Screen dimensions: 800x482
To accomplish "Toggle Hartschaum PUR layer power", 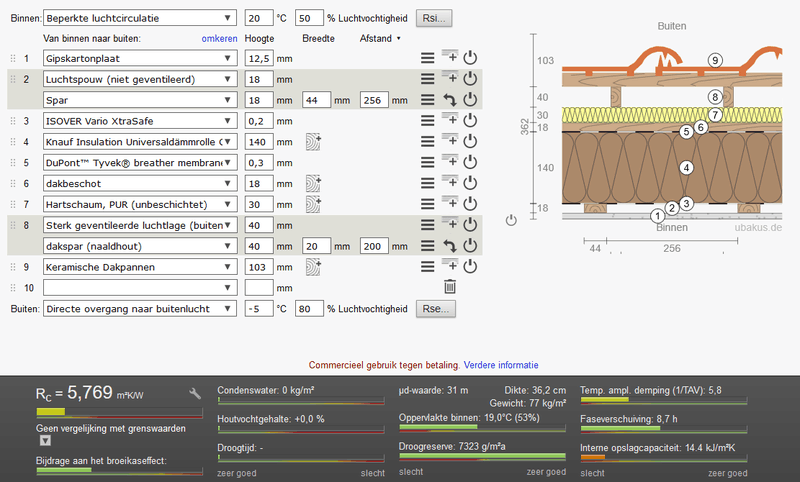I will pyautogui.click(x=470, y=204).
